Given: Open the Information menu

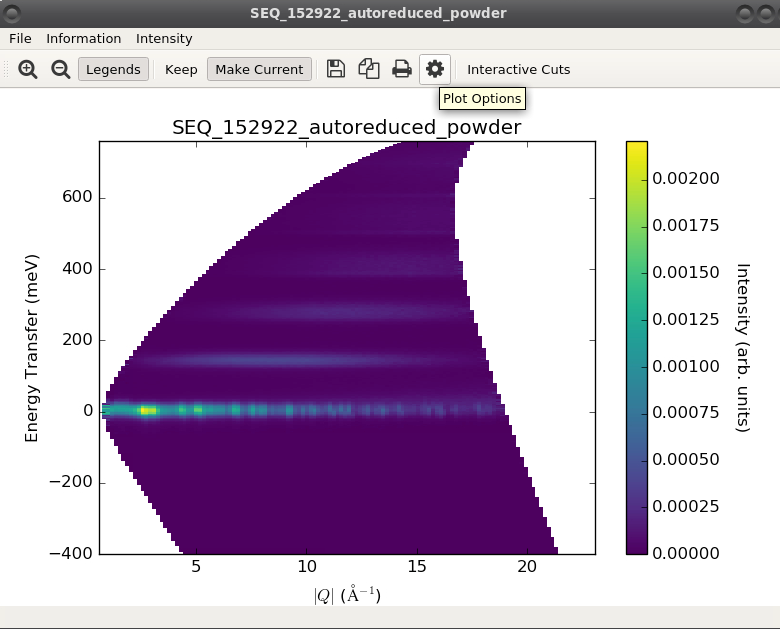Looking at the screenshot, I should [x=84, y=38].
